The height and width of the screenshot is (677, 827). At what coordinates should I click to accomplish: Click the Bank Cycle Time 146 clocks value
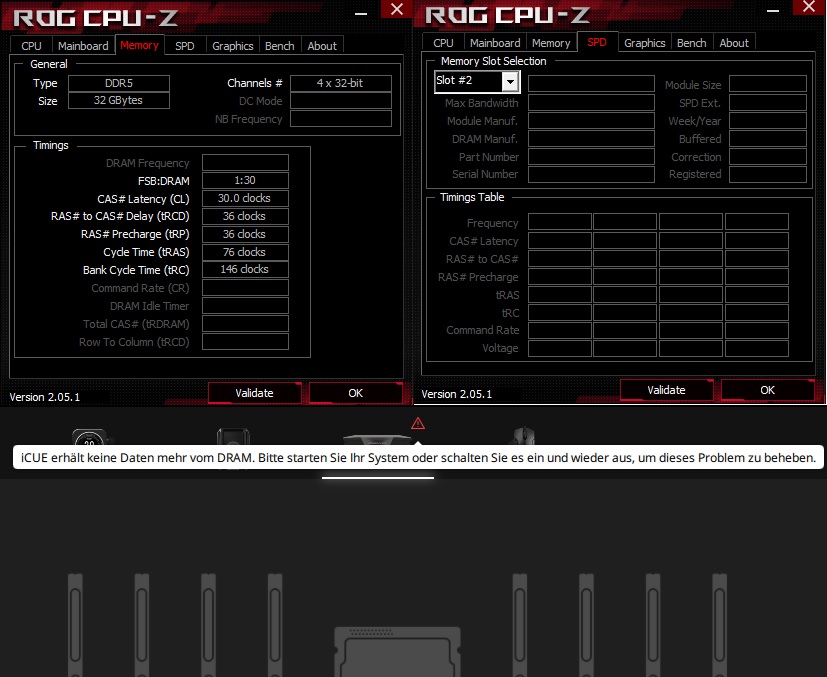(245, 269)
